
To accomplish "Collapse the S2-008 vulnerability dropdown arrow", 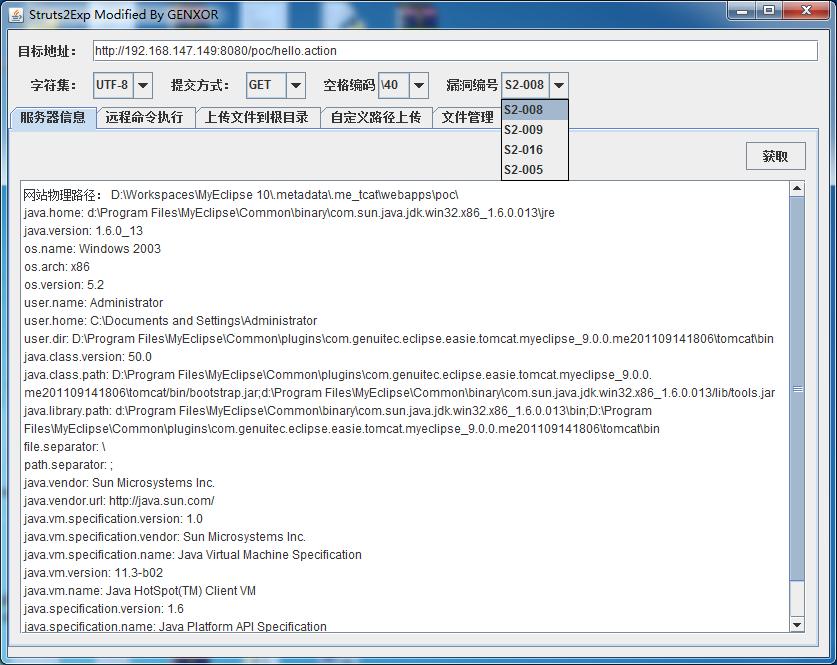I will click(x=558, y=85).
